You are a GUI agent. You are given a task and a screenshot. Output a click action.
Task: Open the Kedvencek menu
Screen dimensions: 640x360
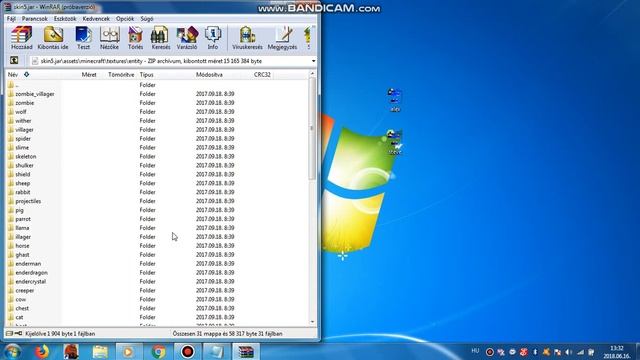tap(96, 19)
